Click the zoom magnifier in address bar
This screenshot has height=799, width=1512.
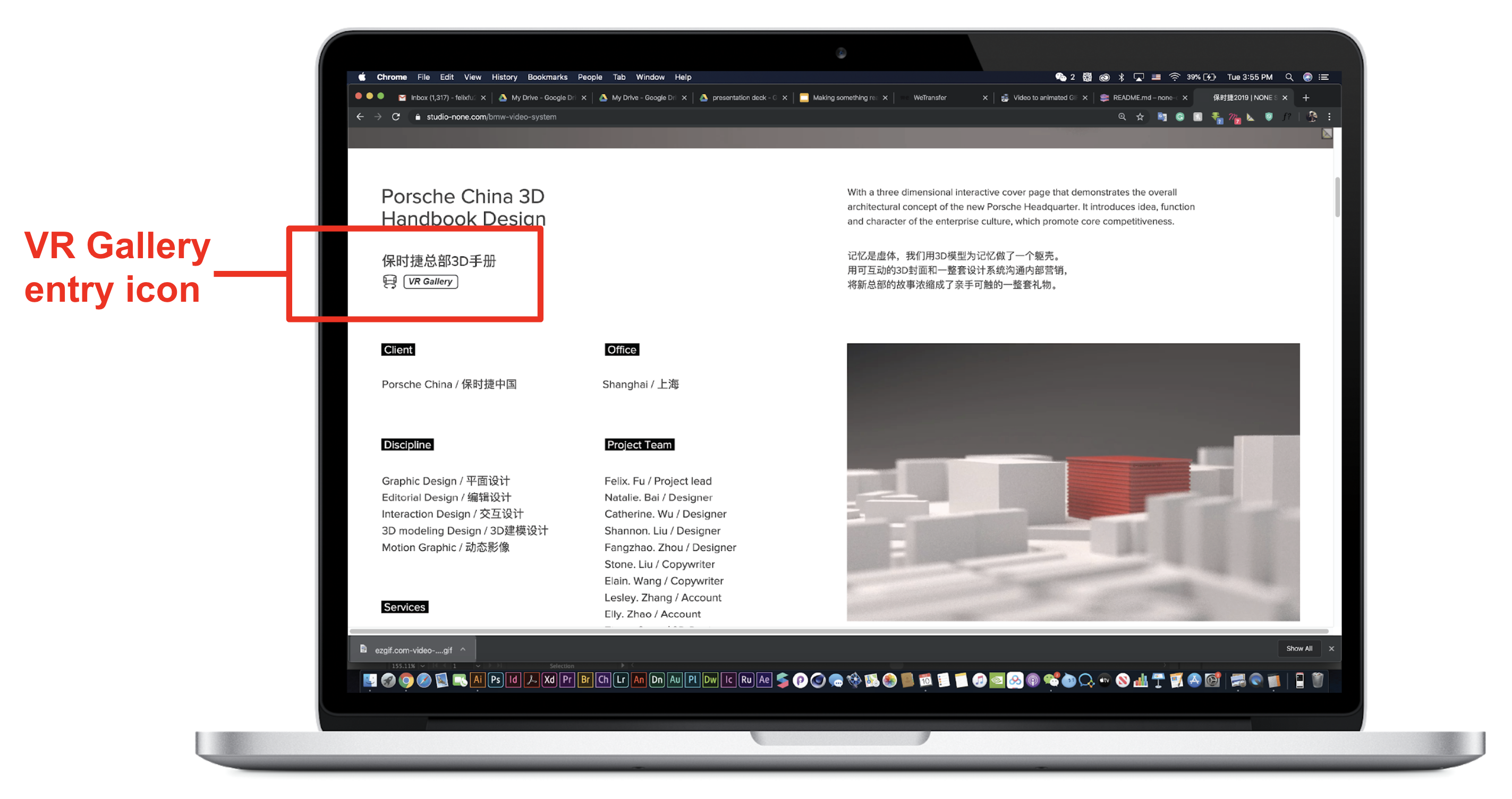click(x=1122, y=117)
